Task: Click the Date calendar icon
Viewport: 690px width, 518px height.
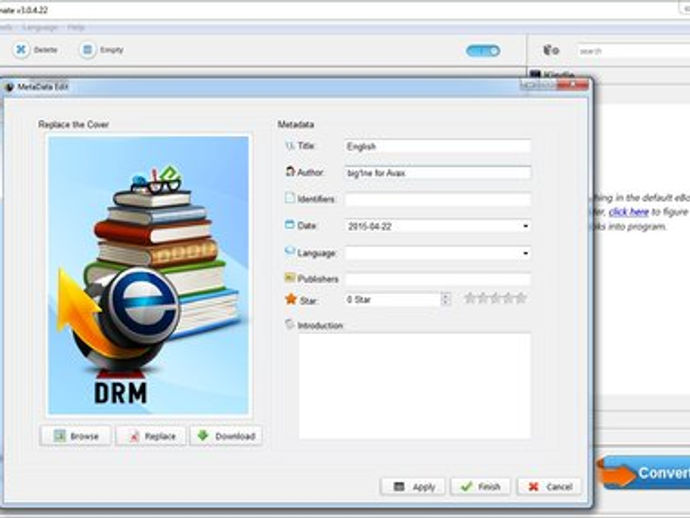Action: (290, 225)
